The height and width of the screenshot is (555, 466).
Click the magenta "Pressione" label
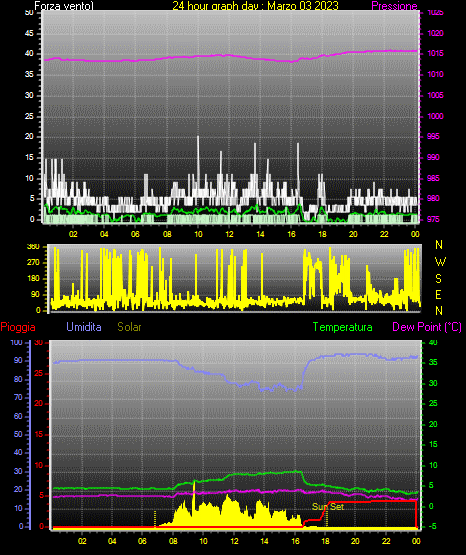tap(394, 6)
